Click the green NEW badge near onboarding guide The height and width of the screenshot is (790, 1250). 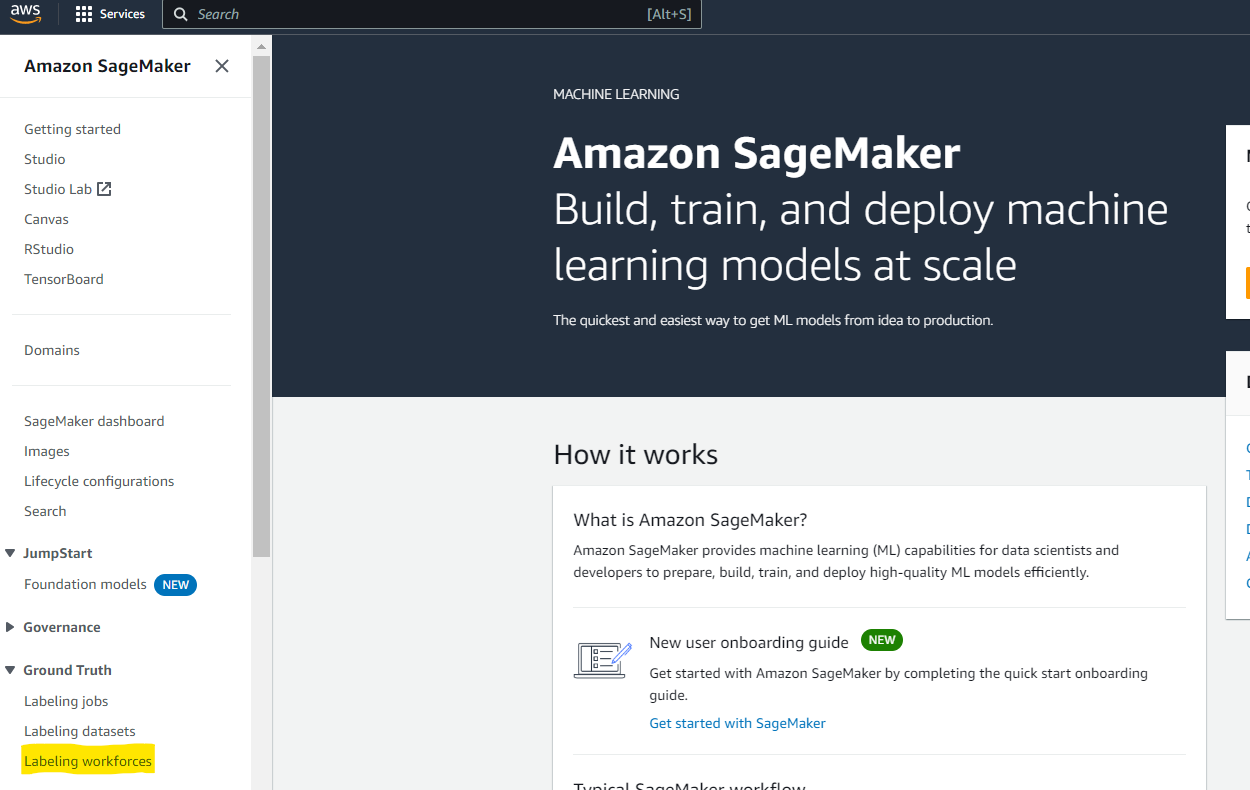click(882, 640)
